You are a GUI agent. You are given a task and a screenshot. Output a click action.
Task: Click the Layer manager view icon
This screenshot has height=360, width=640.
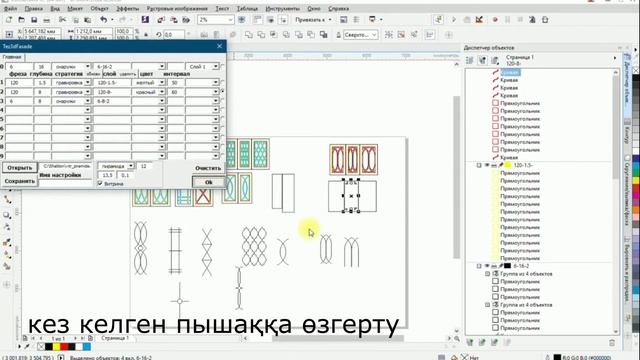pyautogui.click(x=495, y=60)
